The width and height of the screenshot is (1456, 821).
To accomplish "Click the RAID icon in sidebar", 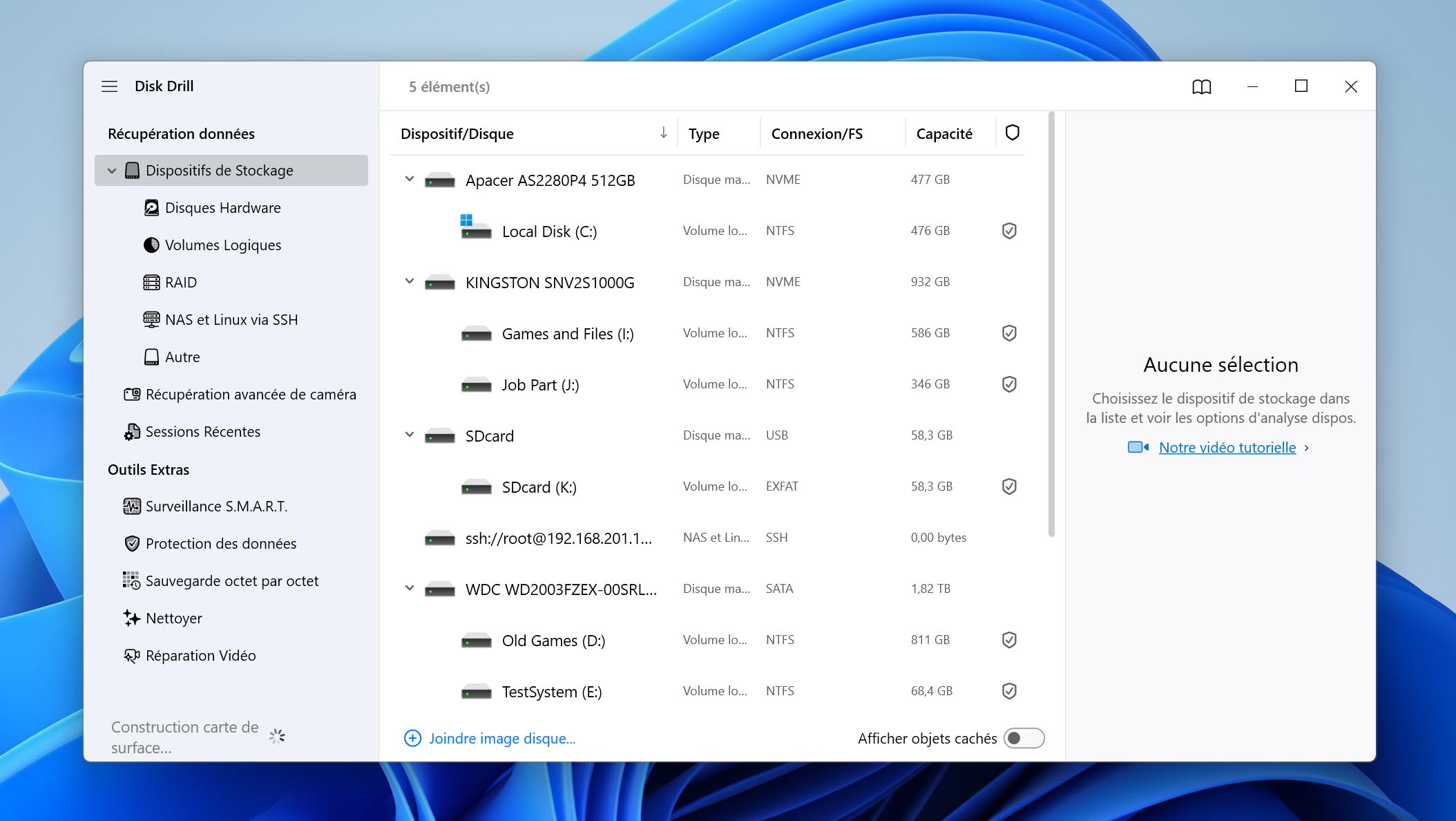I will (x=151, y=283).
